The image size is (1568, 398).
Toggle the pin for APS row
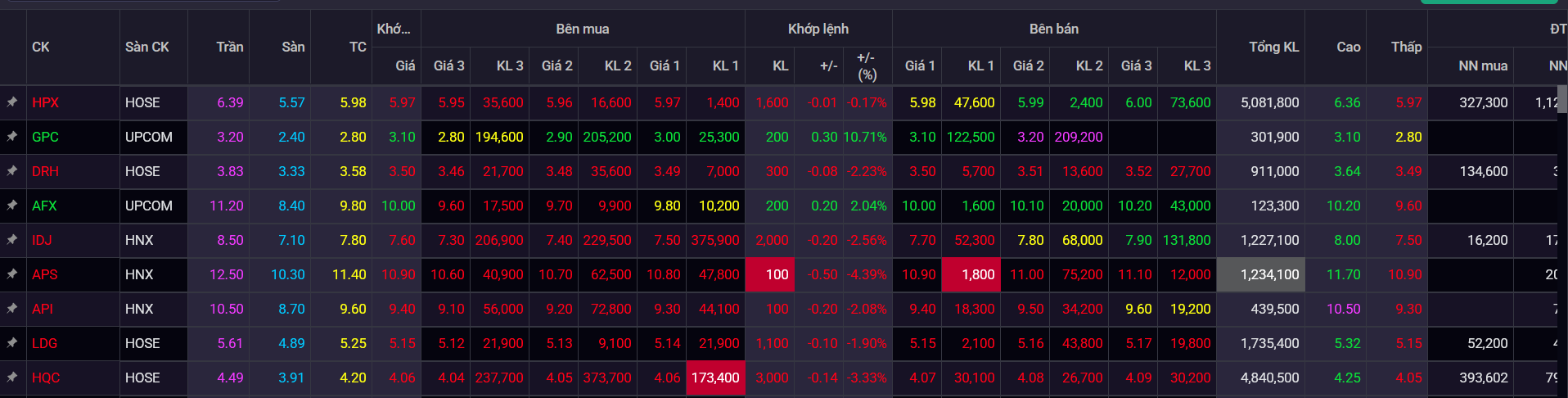(12, 274)
